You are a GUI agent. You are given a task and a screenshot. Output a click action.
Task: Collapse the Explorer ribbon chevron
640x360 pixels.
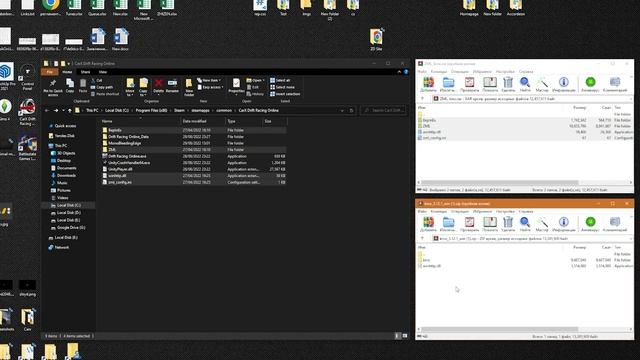click(x=399, y=72)
